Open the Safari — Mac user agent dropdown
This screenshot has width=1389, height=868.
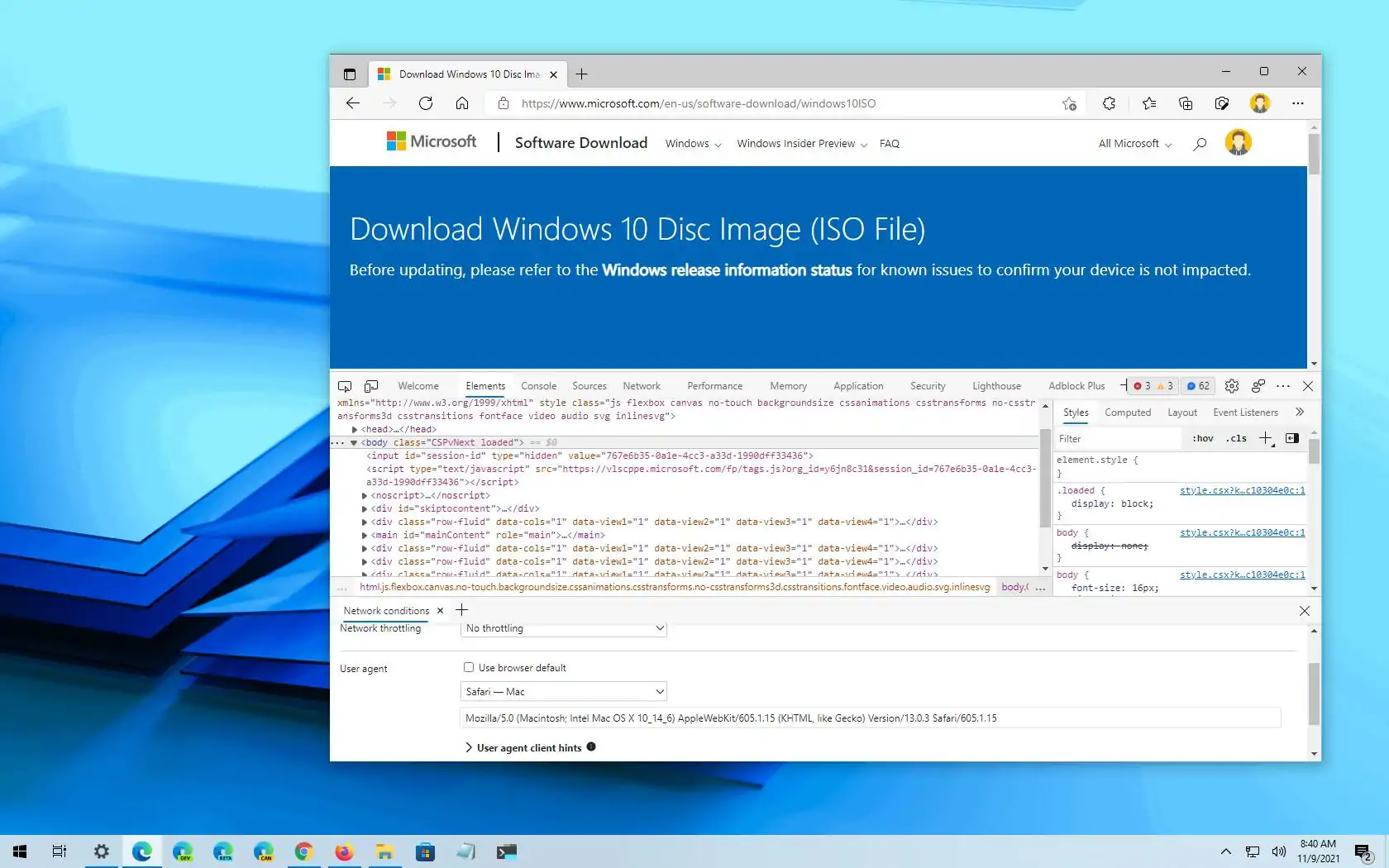[x=564, y=691]
